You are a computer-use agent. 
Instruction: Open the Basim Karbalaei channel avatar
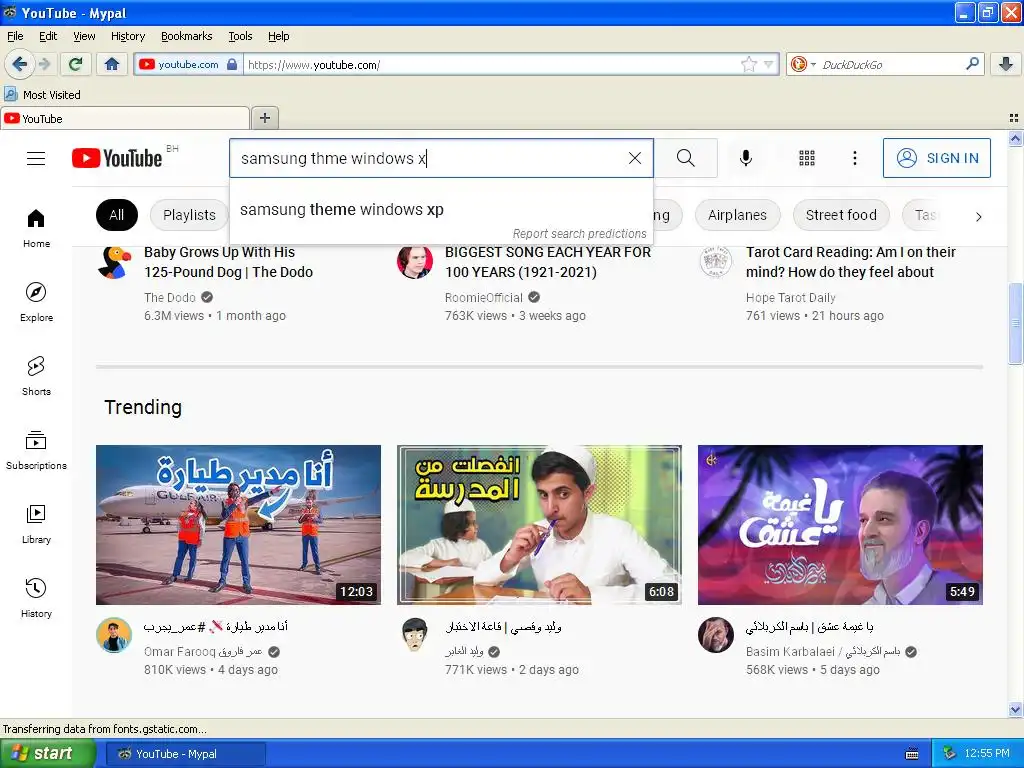pos(716,635)
